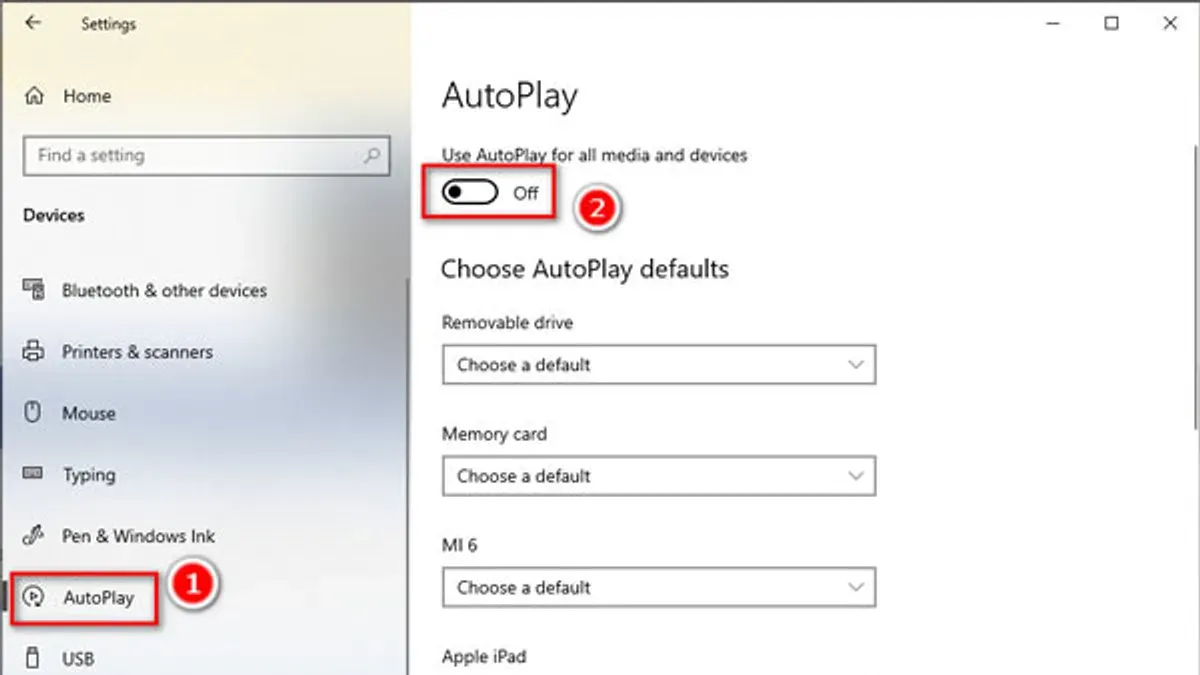The width and height of the screenshot is (1200, 675).
Task: Click the Devices section heading
Action: (54, 215)
